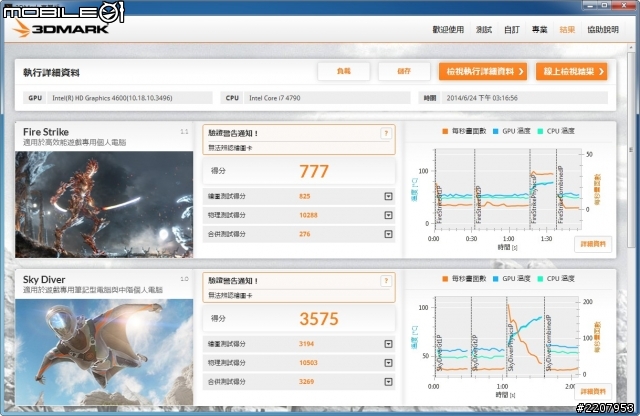
Task: Expand the Fire Strike graphics score 825 row
Action: click(x=388, y=196)
